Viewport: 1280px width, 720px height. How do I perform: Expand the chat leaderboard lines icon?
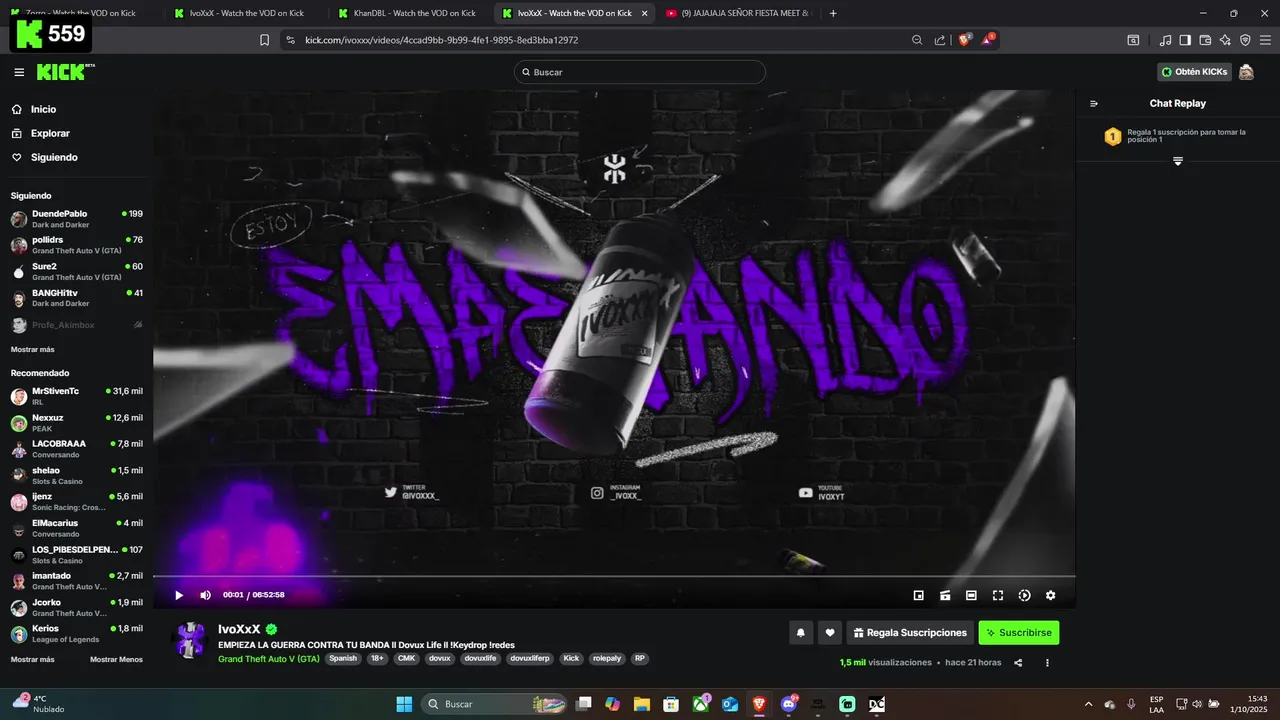point(1178,161)
